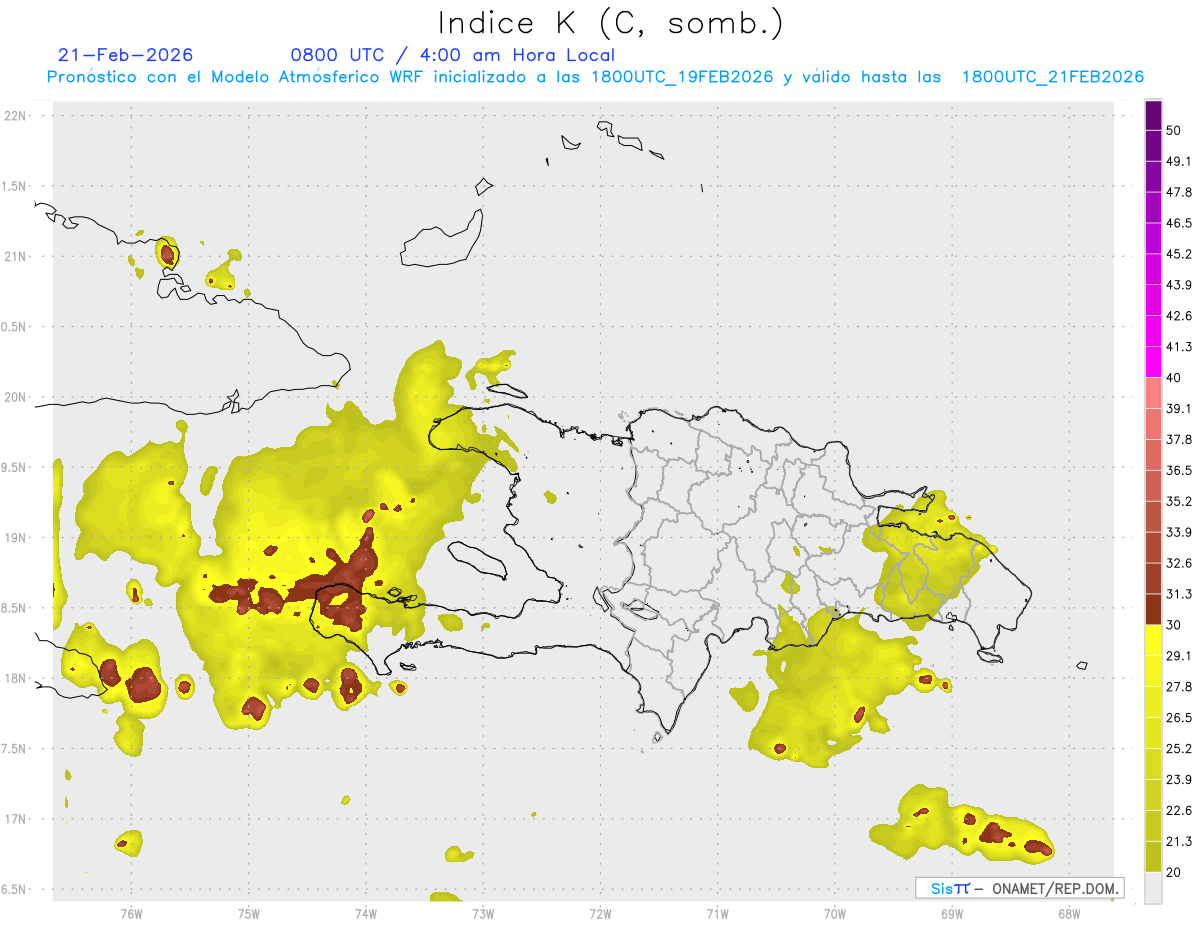Click the colorbar label "49.1"
The width and height of the screenshot is (1200, 927).
click(1179, 161)
